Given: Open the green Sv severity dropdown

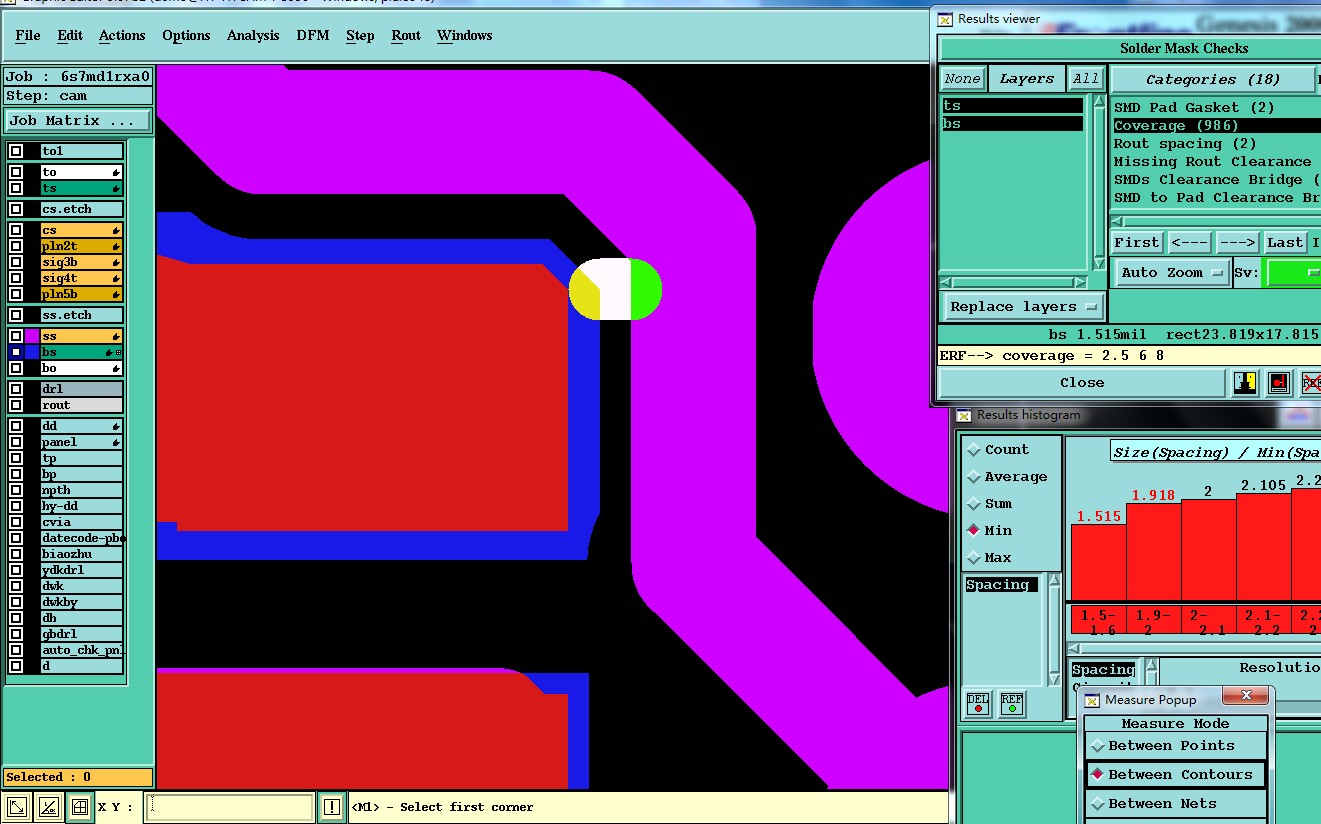Looking at the screenshot, I should 1292,273.
